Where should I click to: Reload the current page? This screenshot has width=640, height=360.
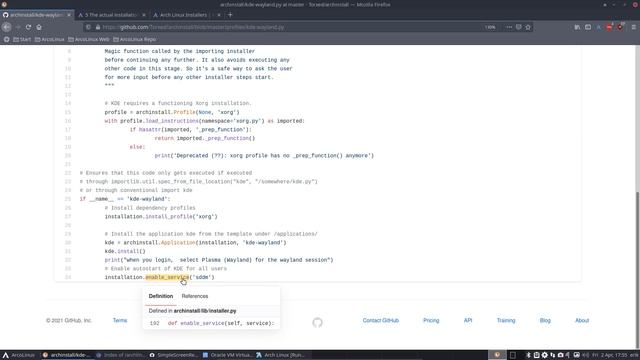point(28,27)
